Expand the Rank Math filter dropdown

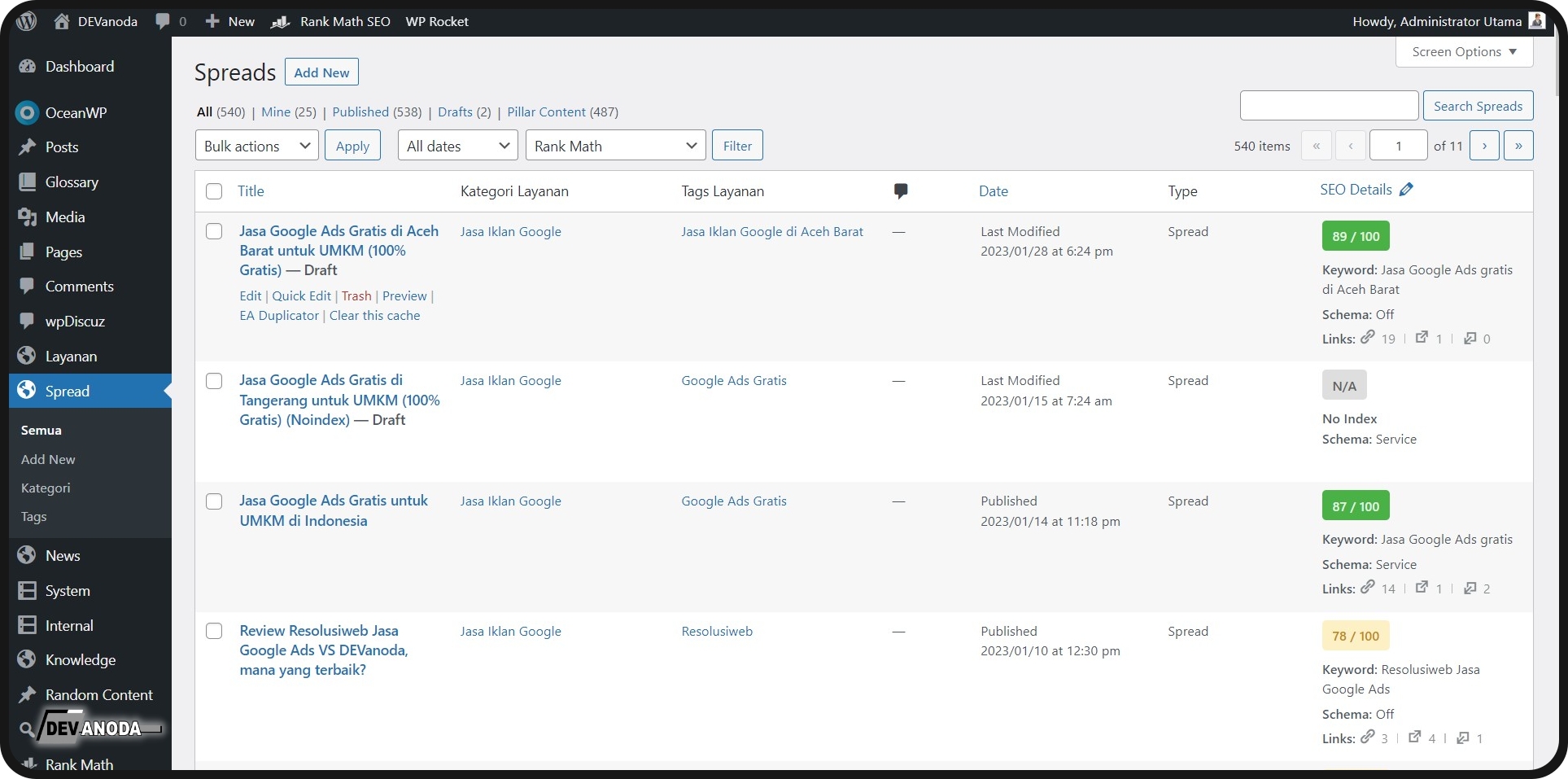click(x=615, y=146)
